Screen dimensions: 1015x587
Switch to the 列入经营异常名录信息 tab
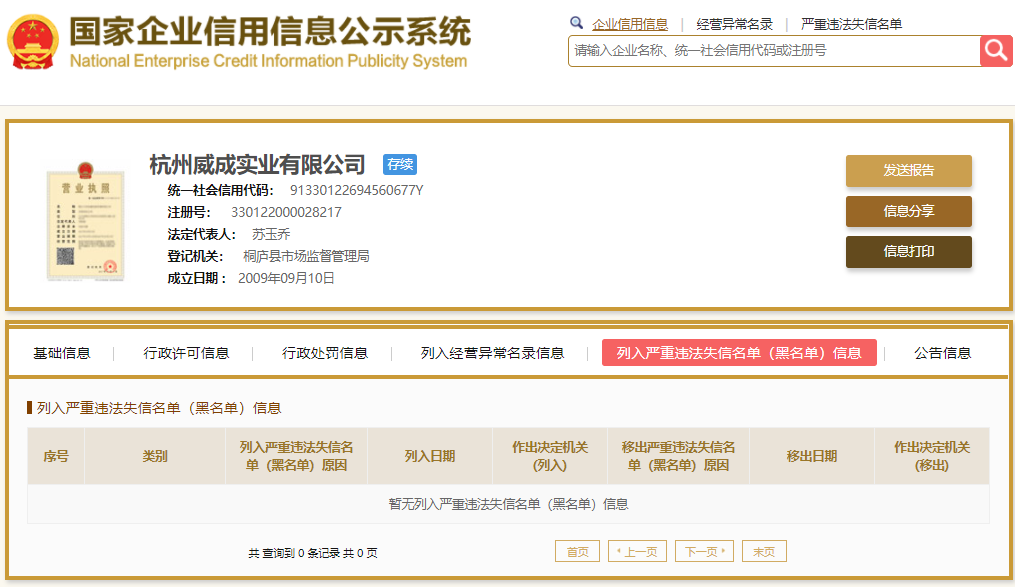tap(493, 353)
